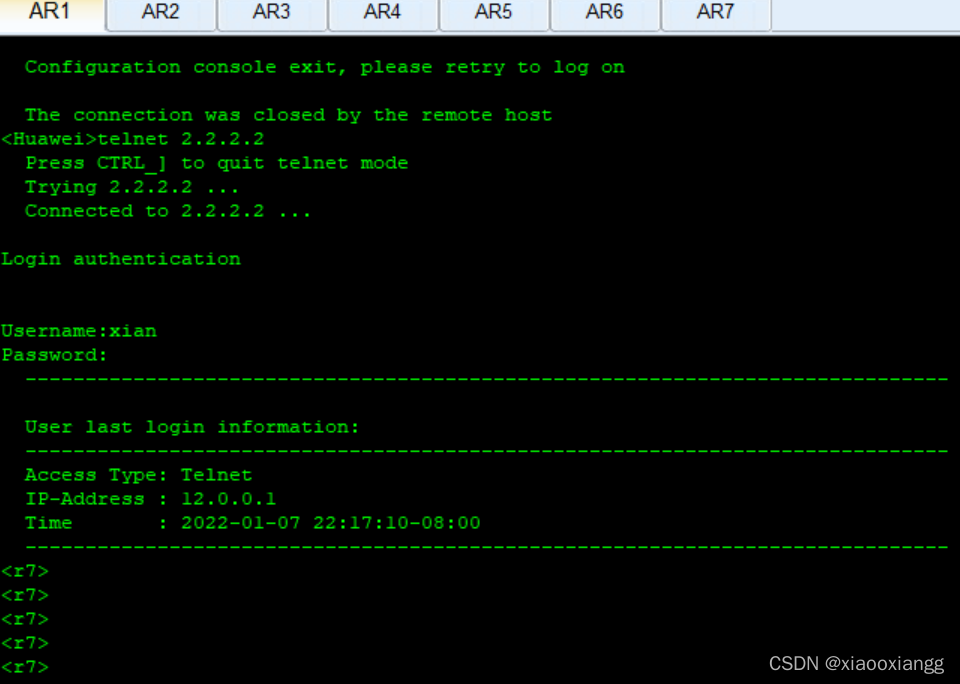The width and height of the screenshot is (960, 684).
Task: Click the User last login information heading
Action: 192,427
